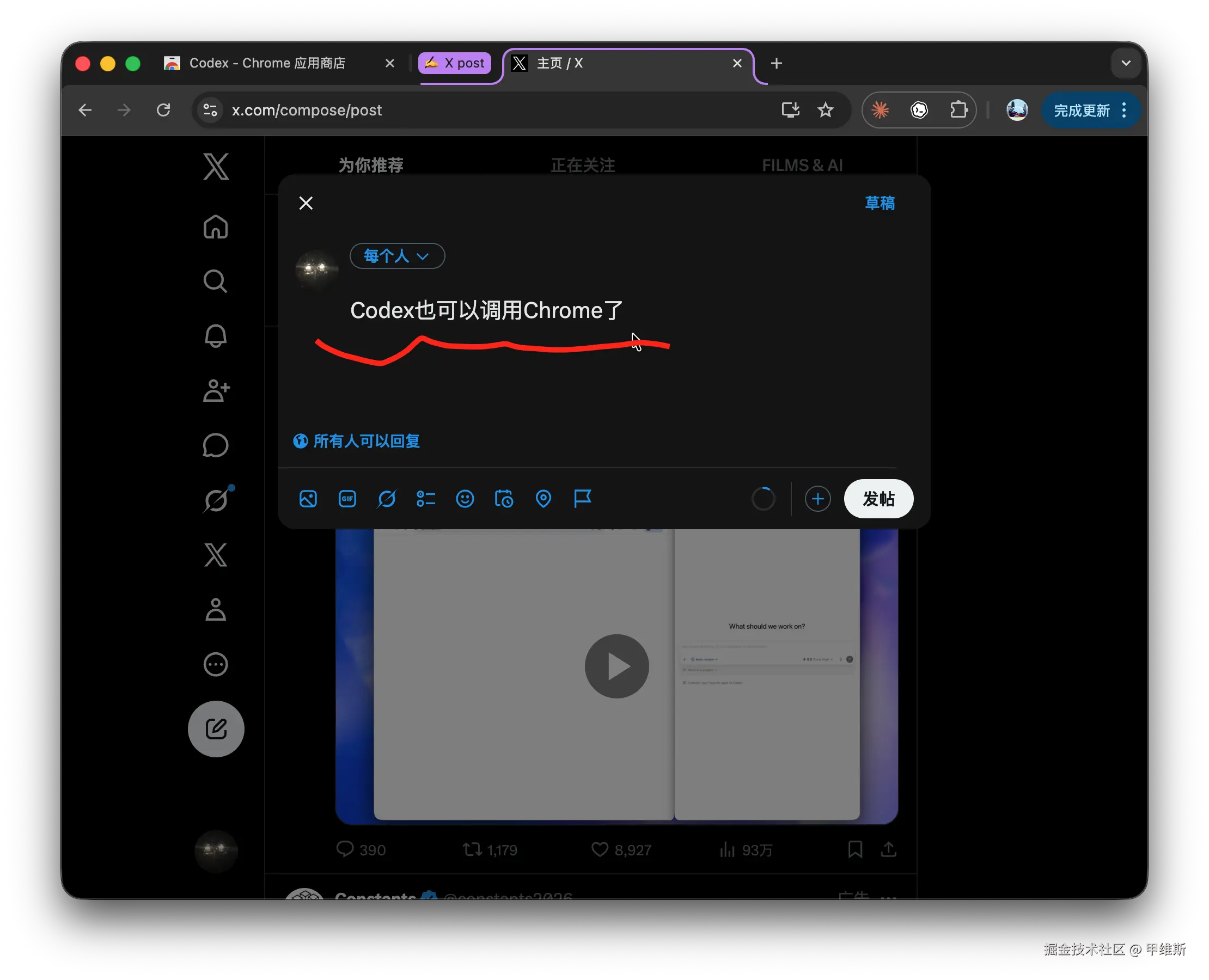Go forward in browser history

124,110
